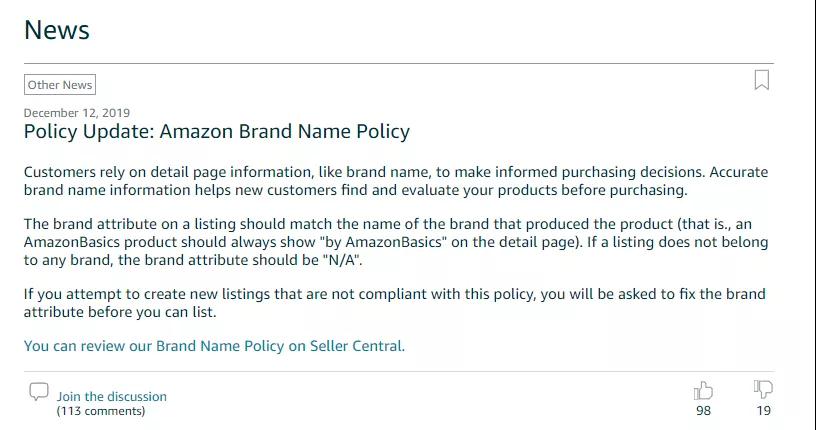Click the December 12, 2019 date
The height and width of the screenshot is (430, 816).
click(77, 113)
